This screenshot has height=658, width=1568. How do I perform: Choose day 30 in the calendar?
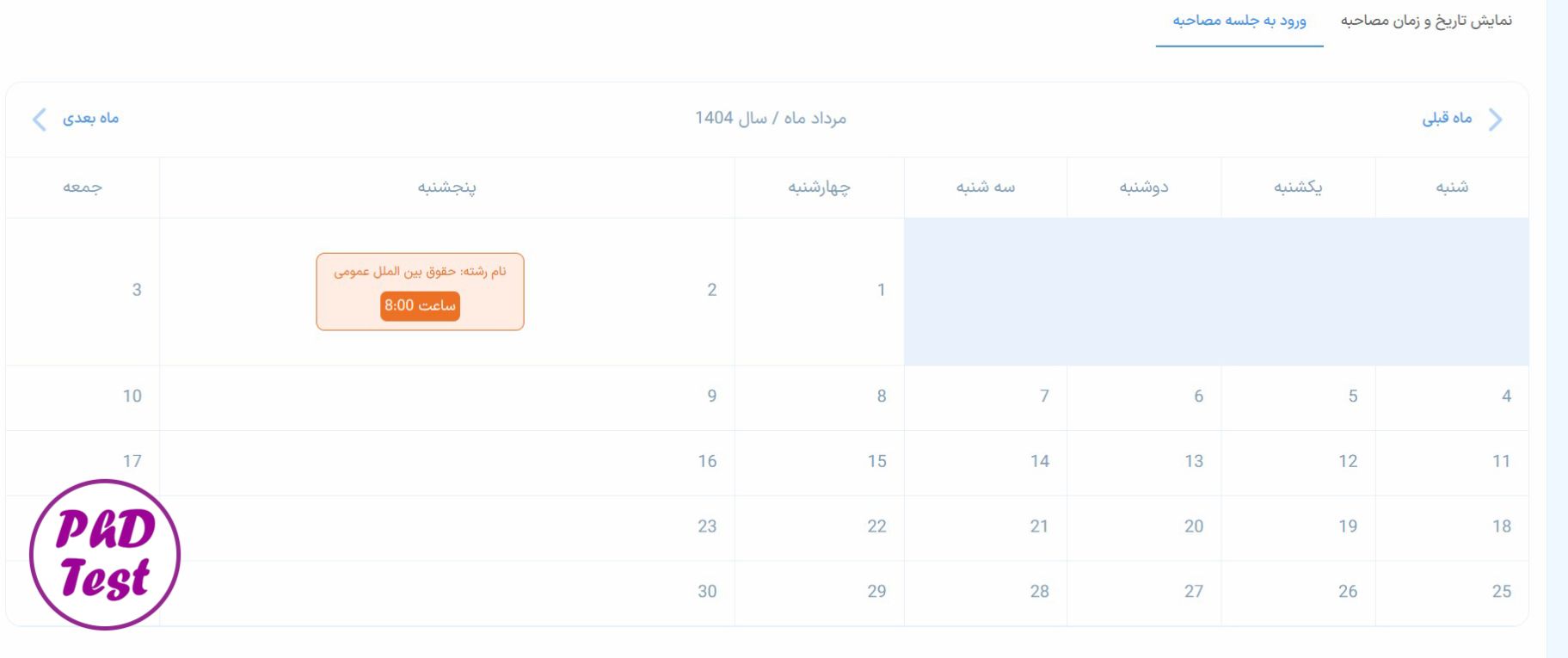(706, 591)
